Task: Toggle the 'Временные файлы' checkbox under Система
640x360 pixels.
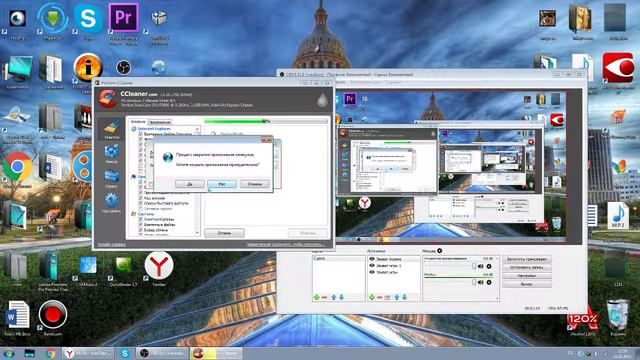Action: [x=140, y=225]
